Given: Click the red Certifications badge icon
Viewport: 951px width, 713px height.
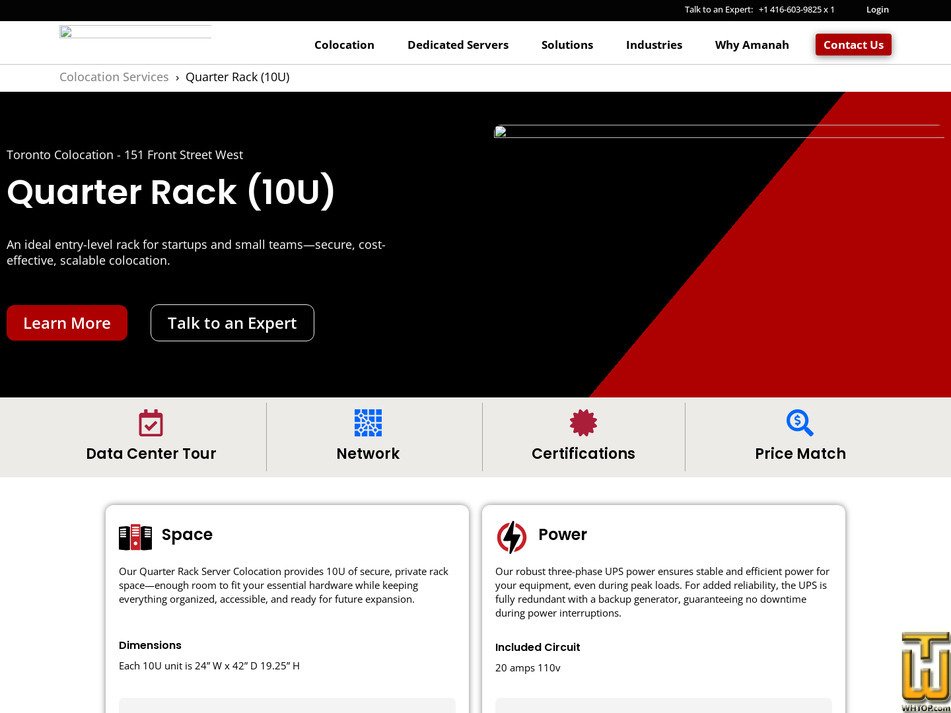Looking at the screenshot, I should pyautogui.click(x=583, y=423).
